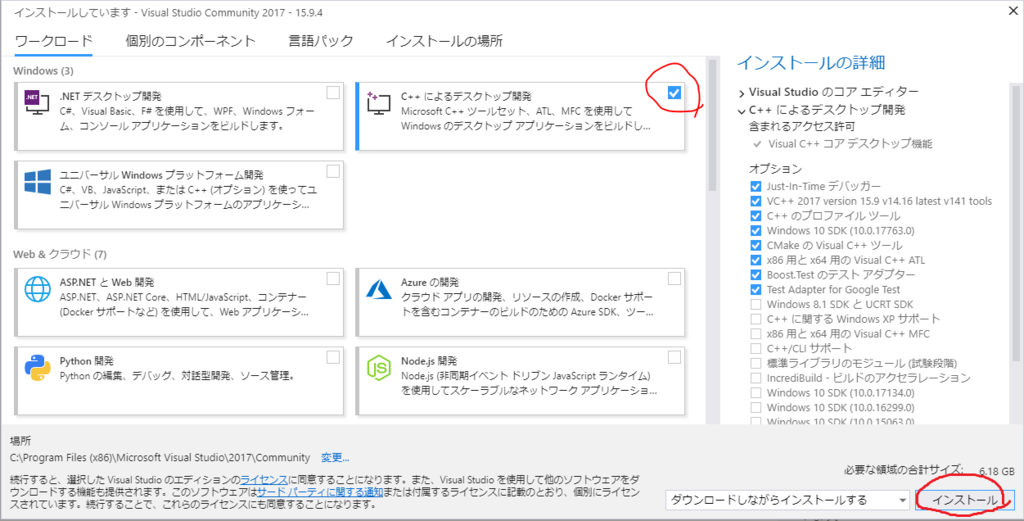Viewport: 1024px width, 521px height.
Task: Click the 変更... link next to install path
Action: 335,457
